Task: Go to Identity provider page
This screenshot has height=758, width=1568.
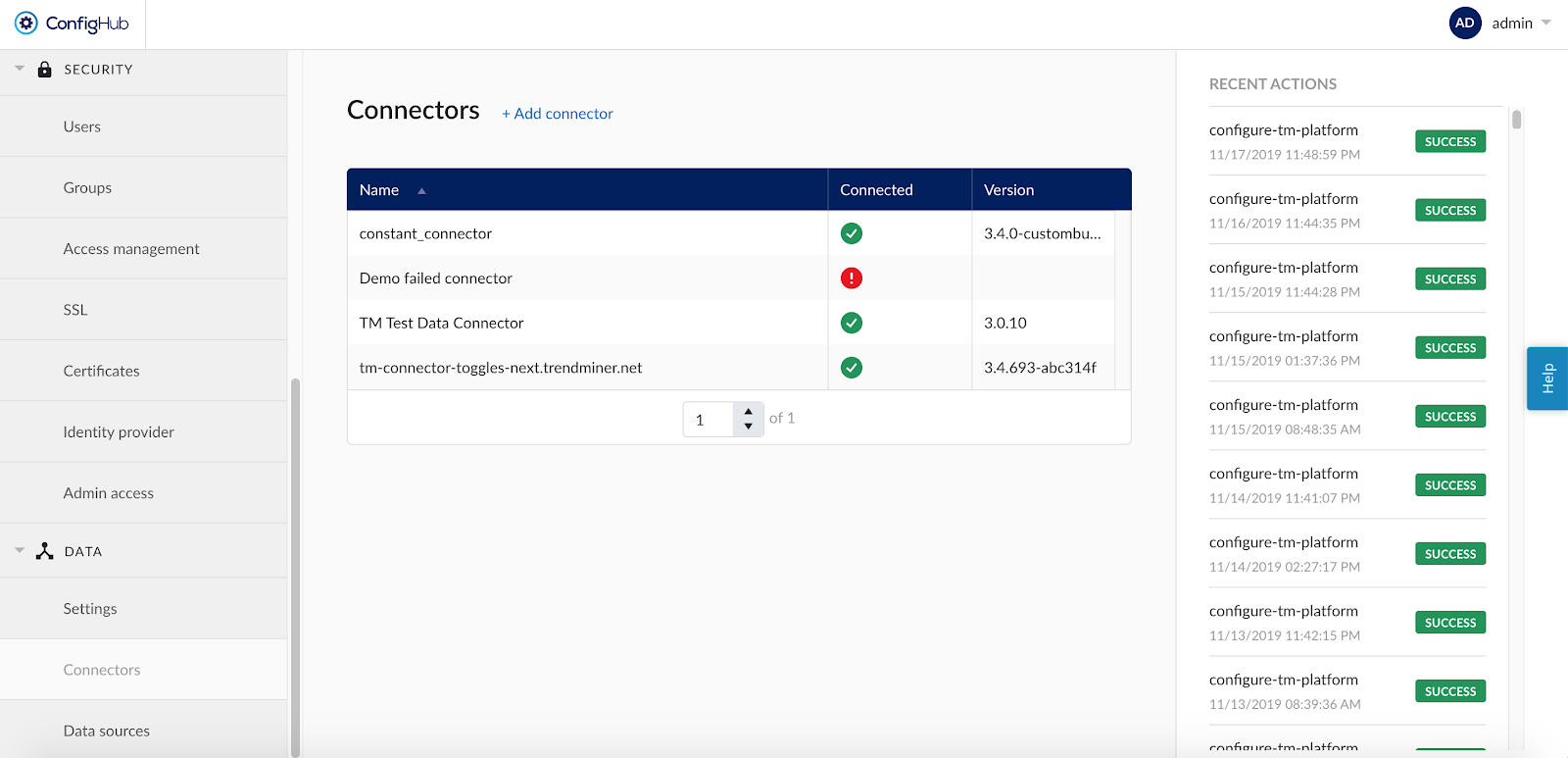Action: (x=119, y=432)
